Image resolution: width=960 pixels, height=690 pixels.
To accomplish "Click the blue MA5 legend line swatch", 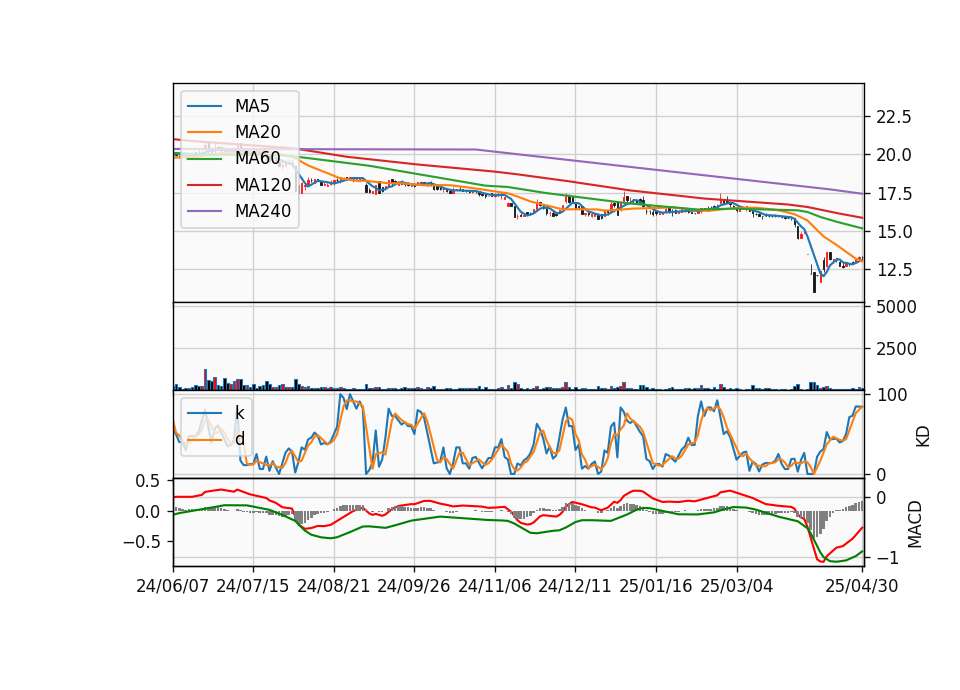I will (204, 106).
